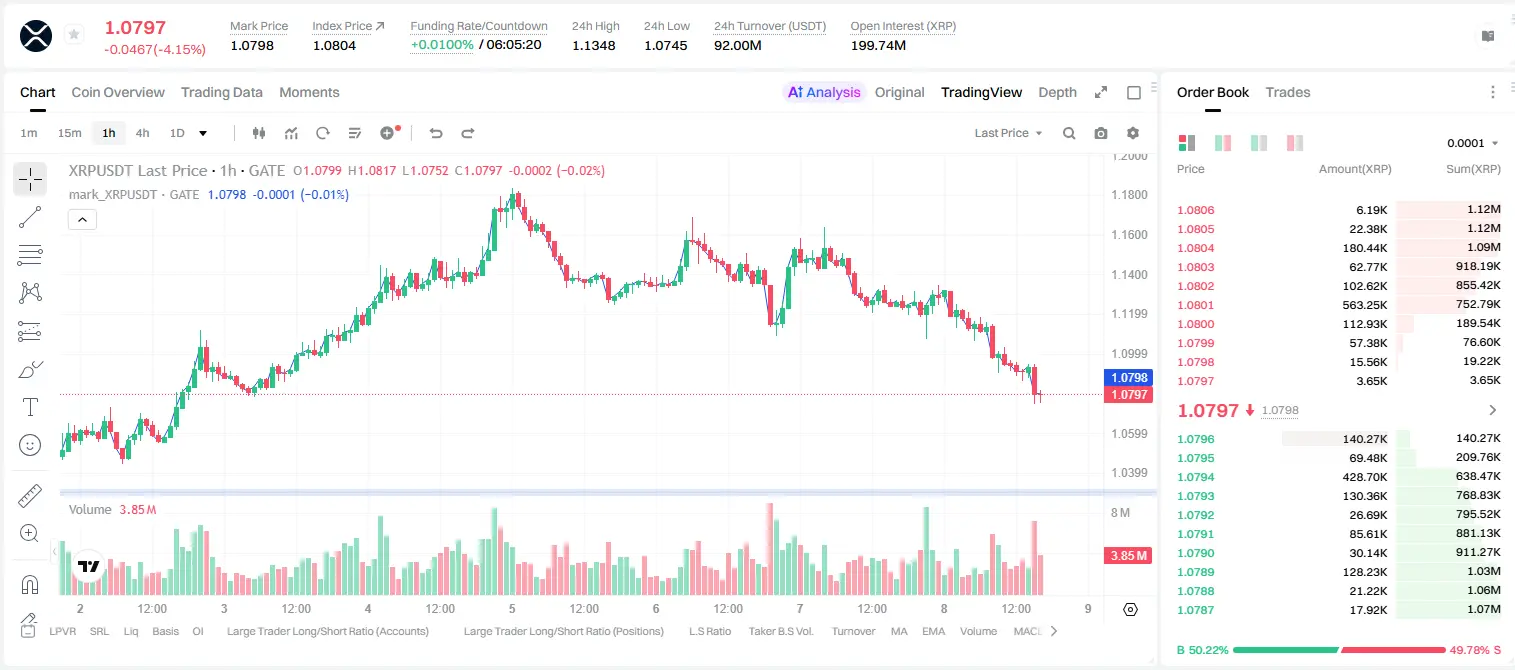
Task: Open the emoji sticker tool
Action: tap(30, 445)
